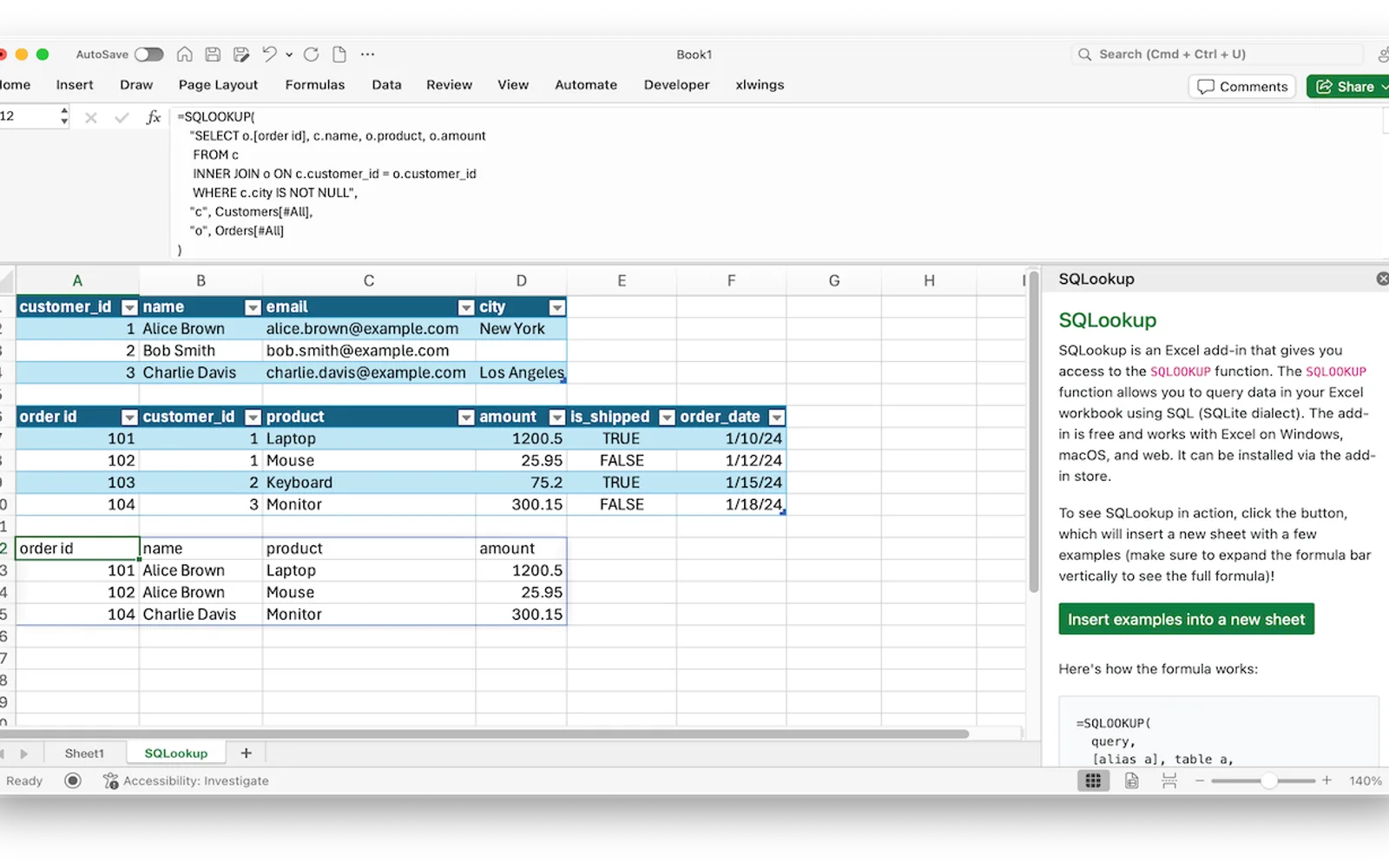Open the undo history dropdown arrow

coord(289,54)
